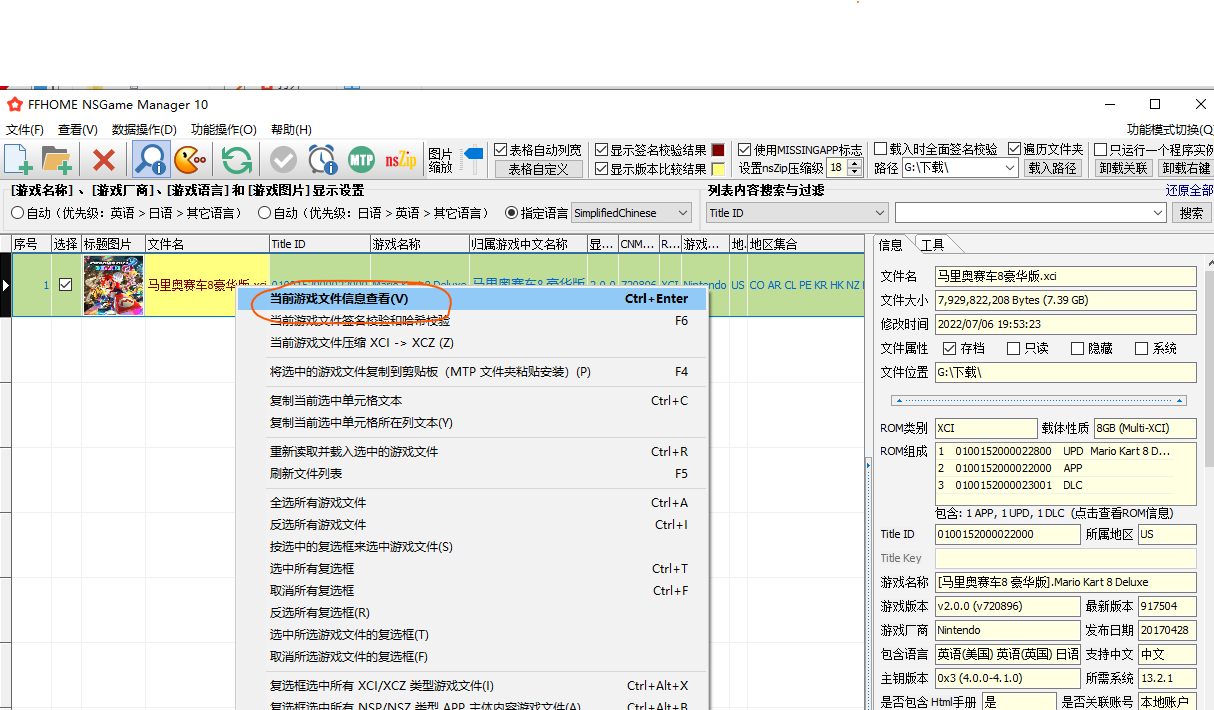Click the FFHOME app icon in title bar

point(14,104)
